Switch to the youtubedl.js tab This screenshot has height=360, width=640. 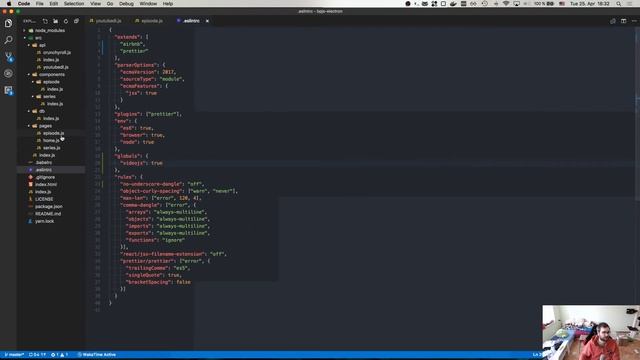[x=106, y=21]
